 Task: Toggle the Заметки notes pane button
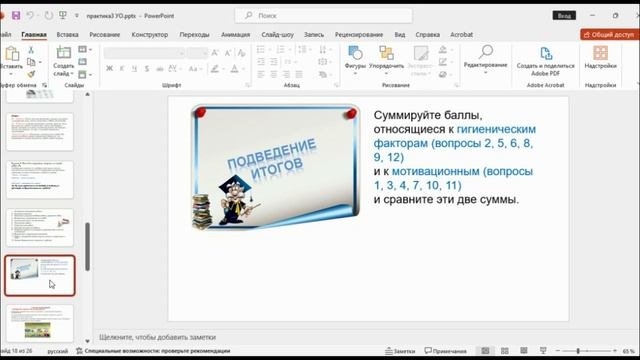[400, 351]
